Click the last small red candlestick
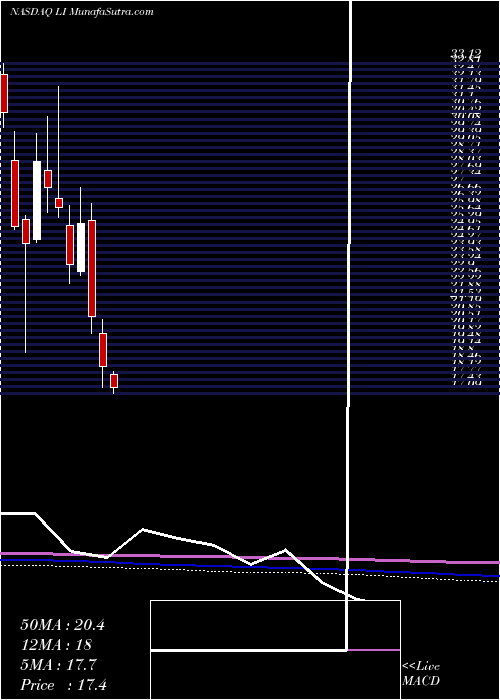500x700 pixels. pos(114,381)
